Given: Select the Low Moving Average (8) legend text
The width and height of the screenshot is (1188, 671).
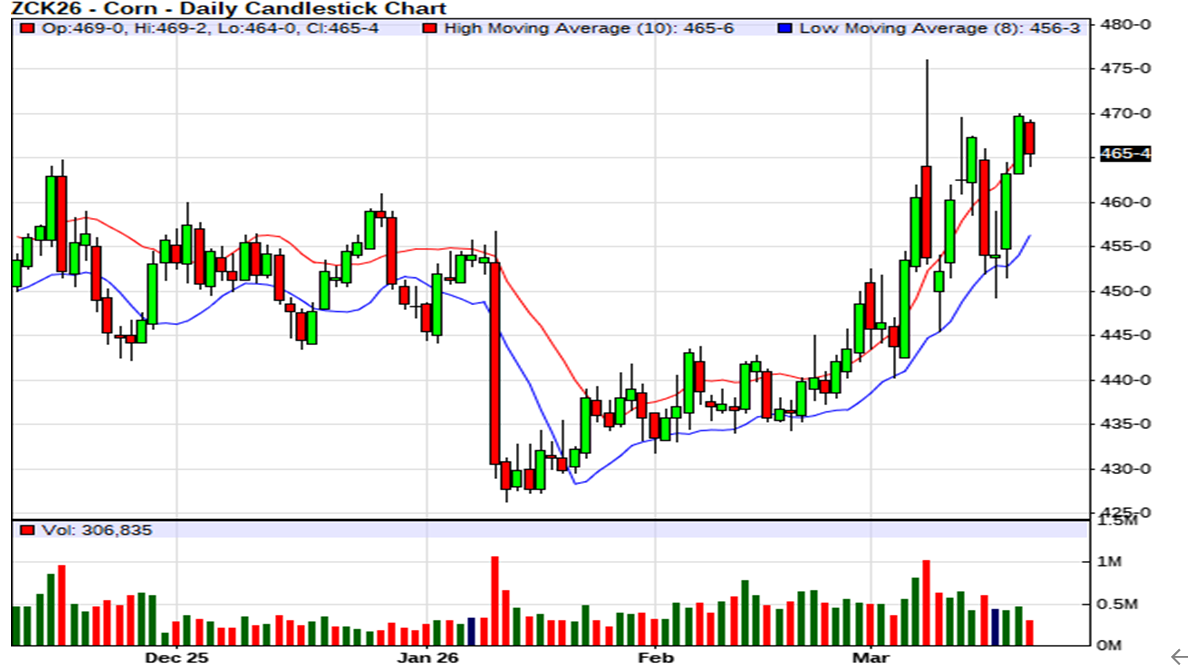Looking at the screenshot, I should [x=940, y=29].
